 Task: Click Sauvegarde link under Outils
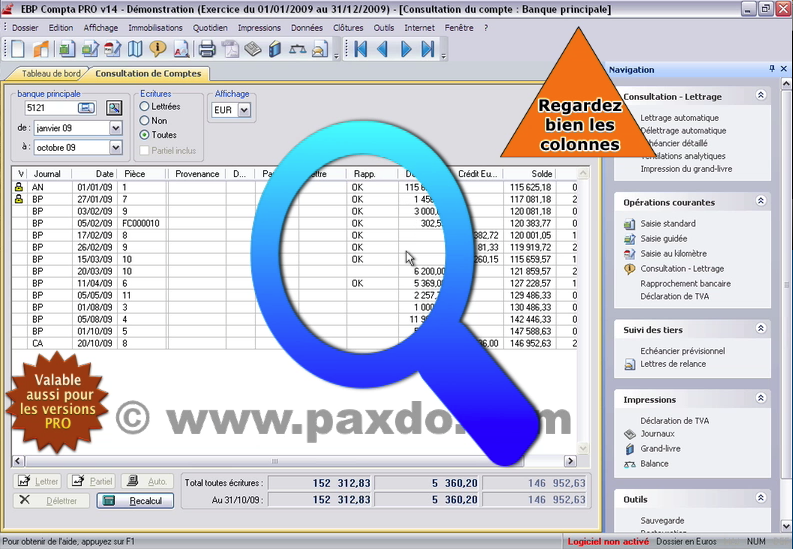(x=662, y=521)
